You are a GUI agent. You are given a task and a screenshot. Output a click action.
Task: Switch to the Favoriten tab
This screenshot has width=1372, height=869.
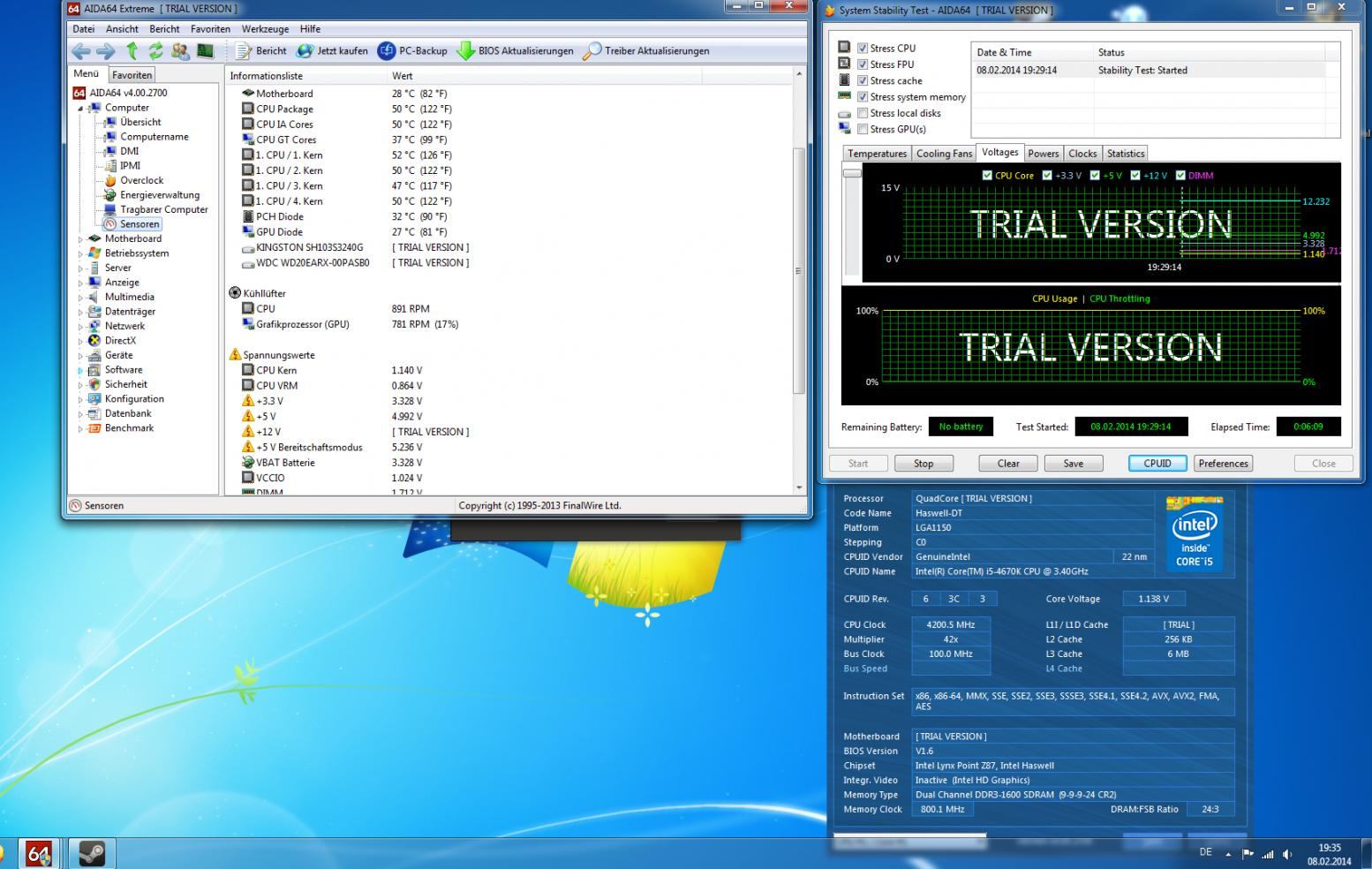132,75
